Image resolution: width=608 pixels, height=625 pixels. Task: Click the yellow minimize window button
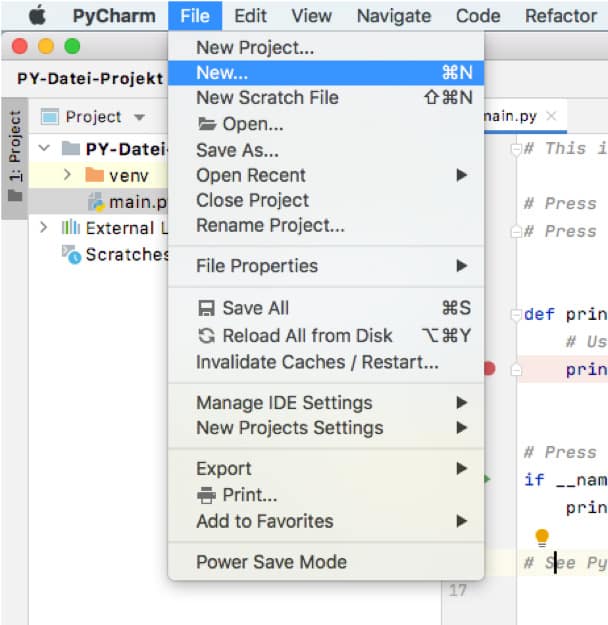[x=46, y=46]
